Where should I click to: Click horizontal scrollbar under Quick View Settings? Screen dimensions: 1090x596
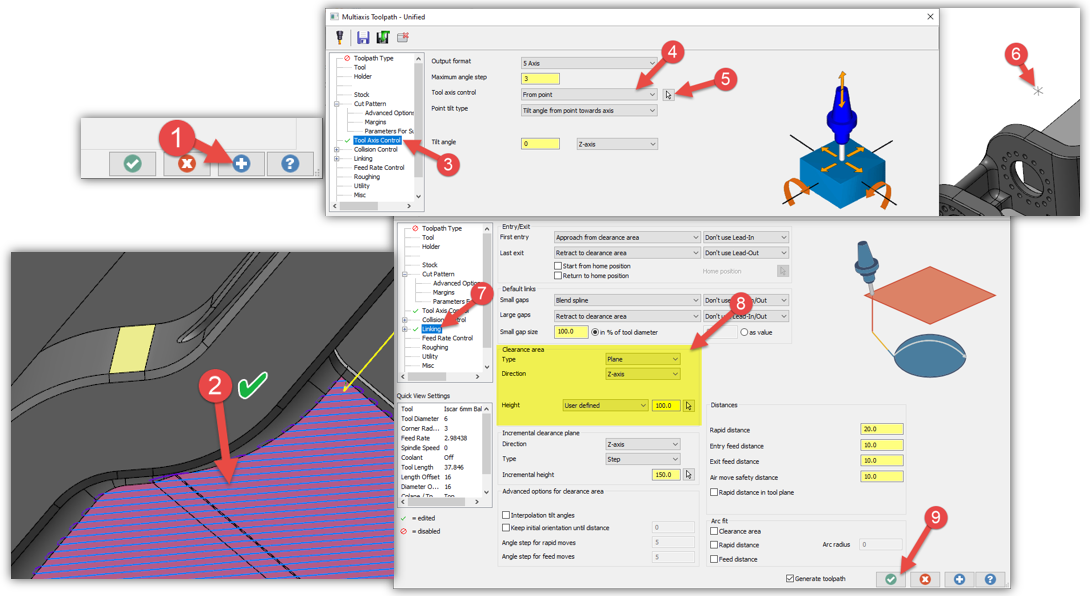coord(441,501)
